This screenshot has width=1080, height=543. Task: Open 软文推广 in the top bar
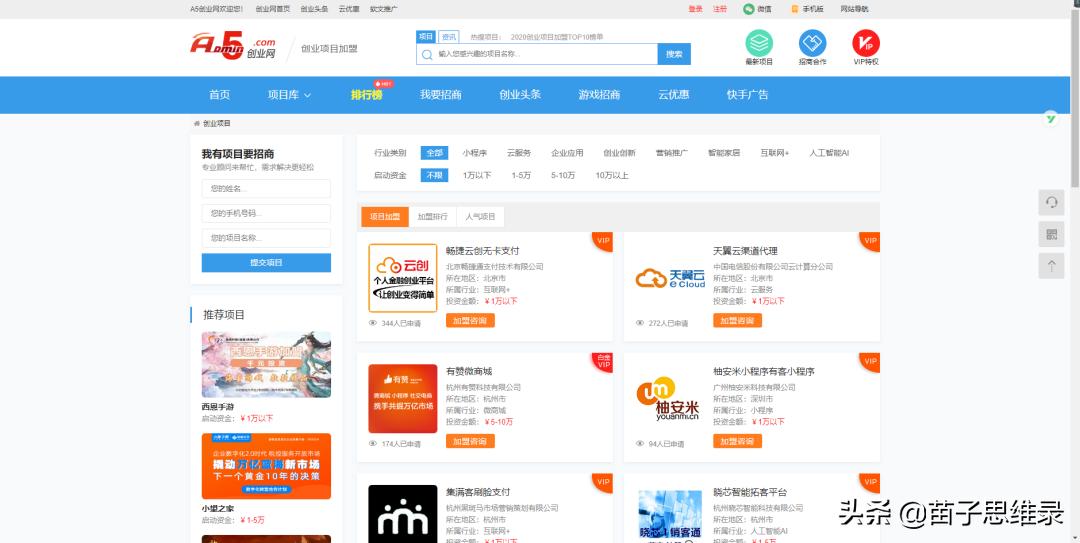coord(384,9)
